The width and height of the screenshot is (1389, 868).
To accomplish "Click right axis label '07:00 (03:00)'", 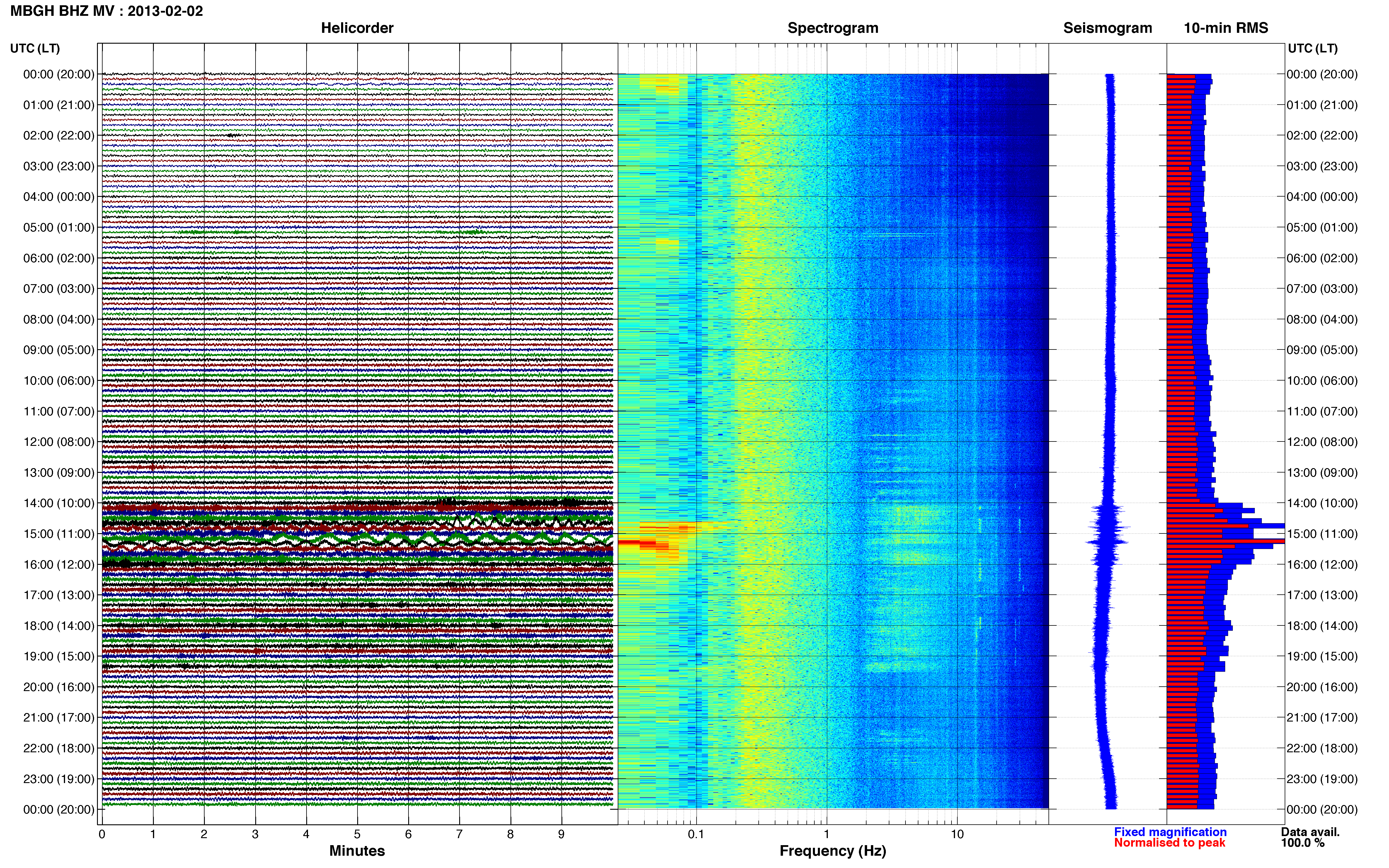I will pos(1322,289).
